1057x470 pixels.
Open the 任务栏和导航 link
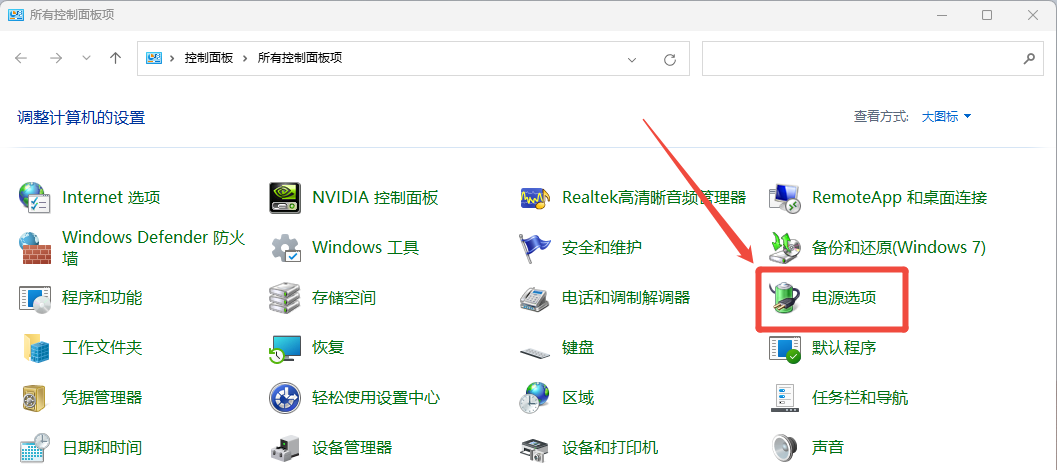coord(859,398)
